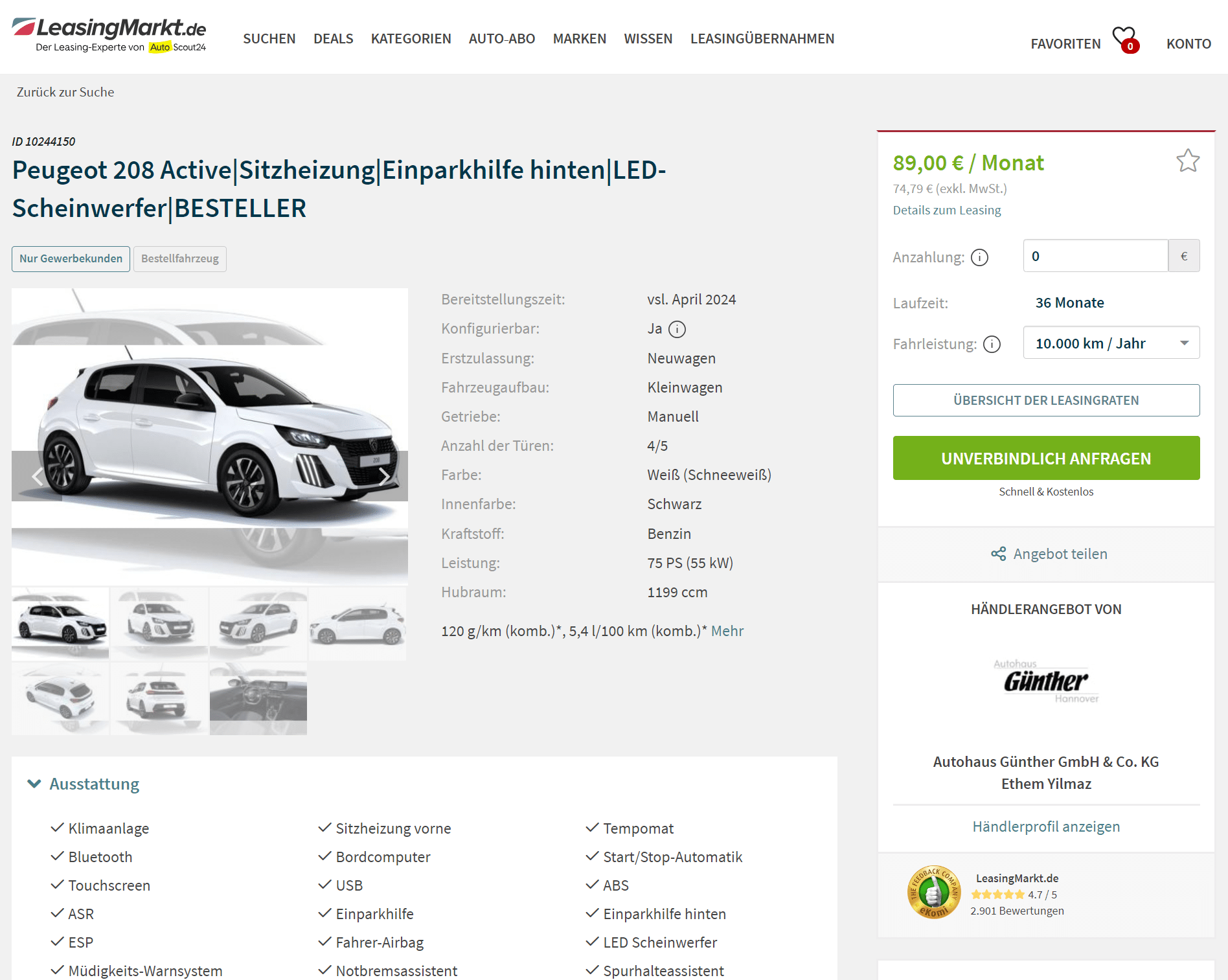Image resolution: width=1228 pixels, height=980 pixels.
Task: Click Mehr link for emissions info
Action: (727, 631)
